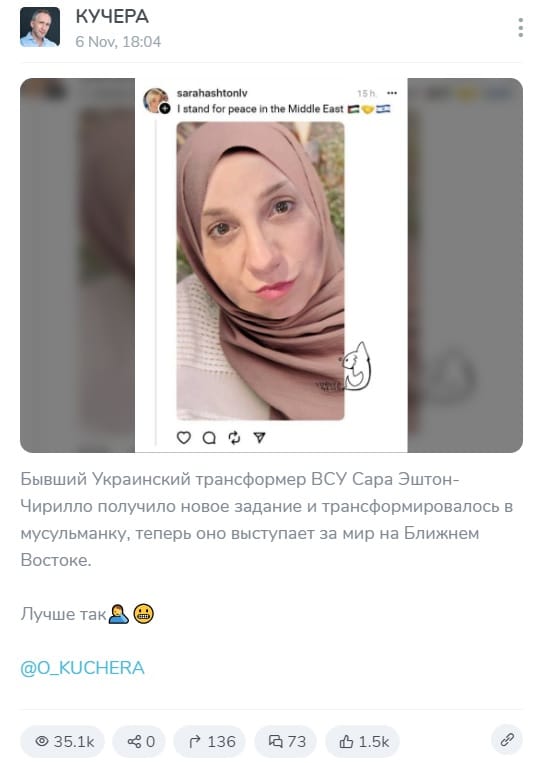The width and height of the screenshot is (545, 763).
Task: Open the three-dot post options menu
Action: [x=521, y=28]
